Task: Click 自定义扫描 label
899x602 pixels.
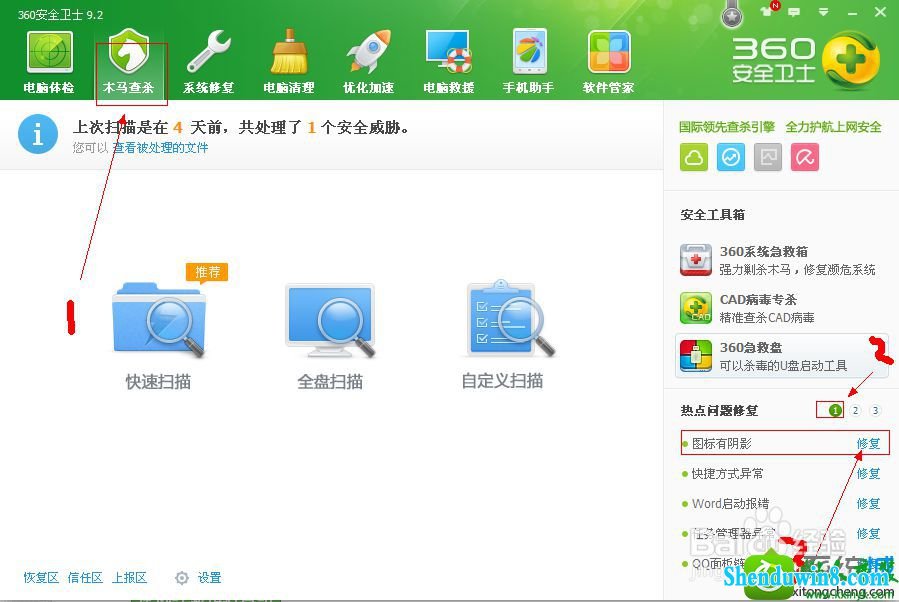Action: (502, 381)
